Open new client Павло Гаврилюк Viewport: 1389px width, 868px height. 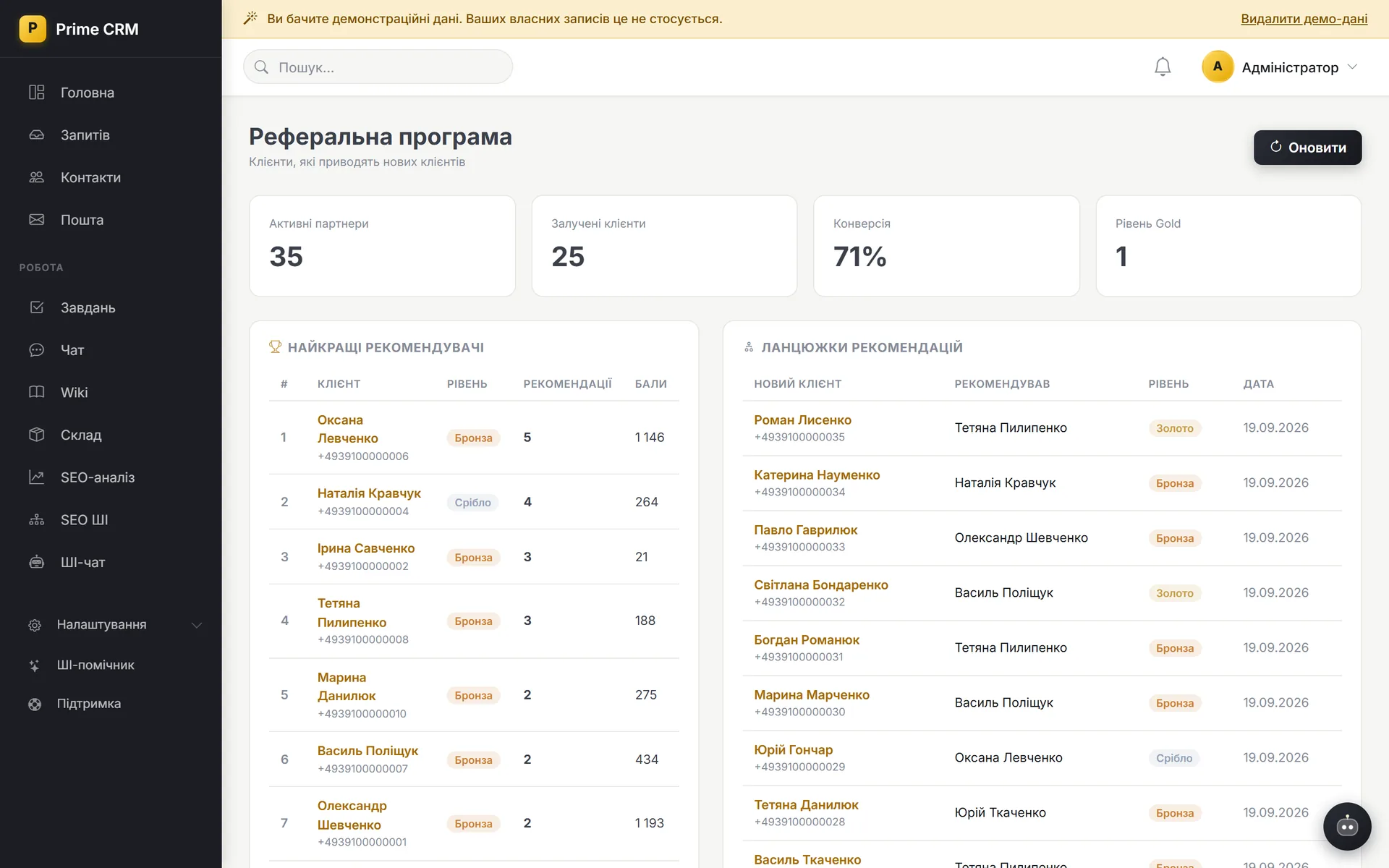[805, 530]
